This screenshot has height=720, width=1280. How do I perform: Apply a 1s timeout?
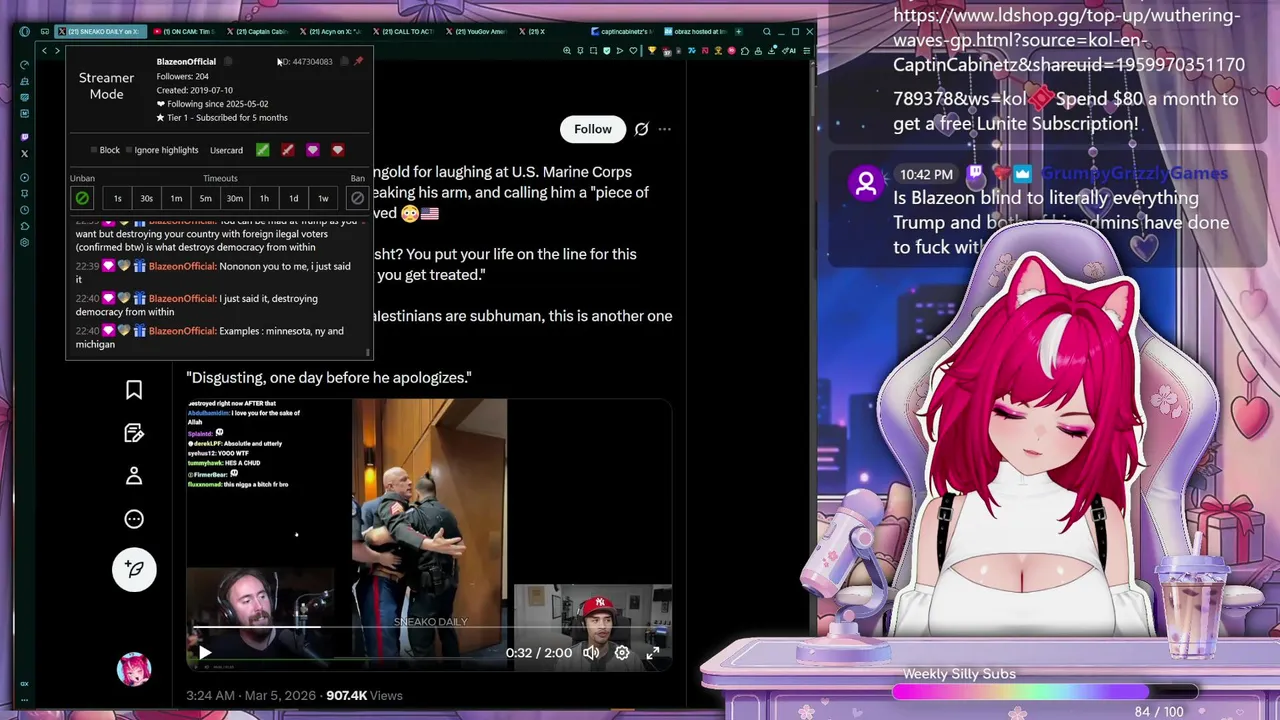117,198
